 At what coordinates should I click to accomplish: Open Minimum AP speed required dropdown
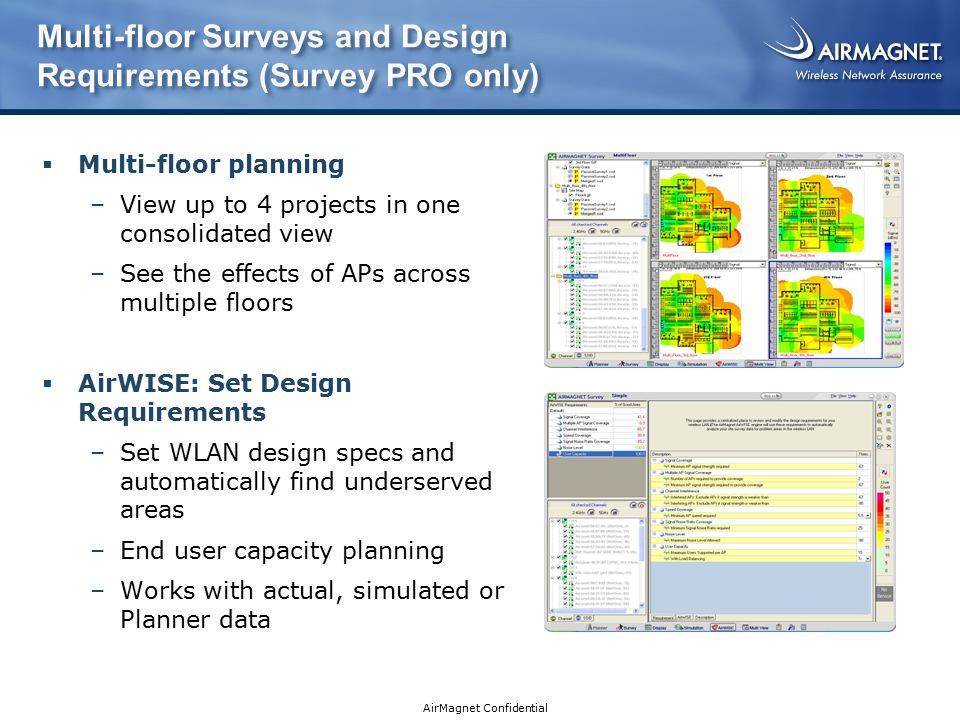point(868,516)
